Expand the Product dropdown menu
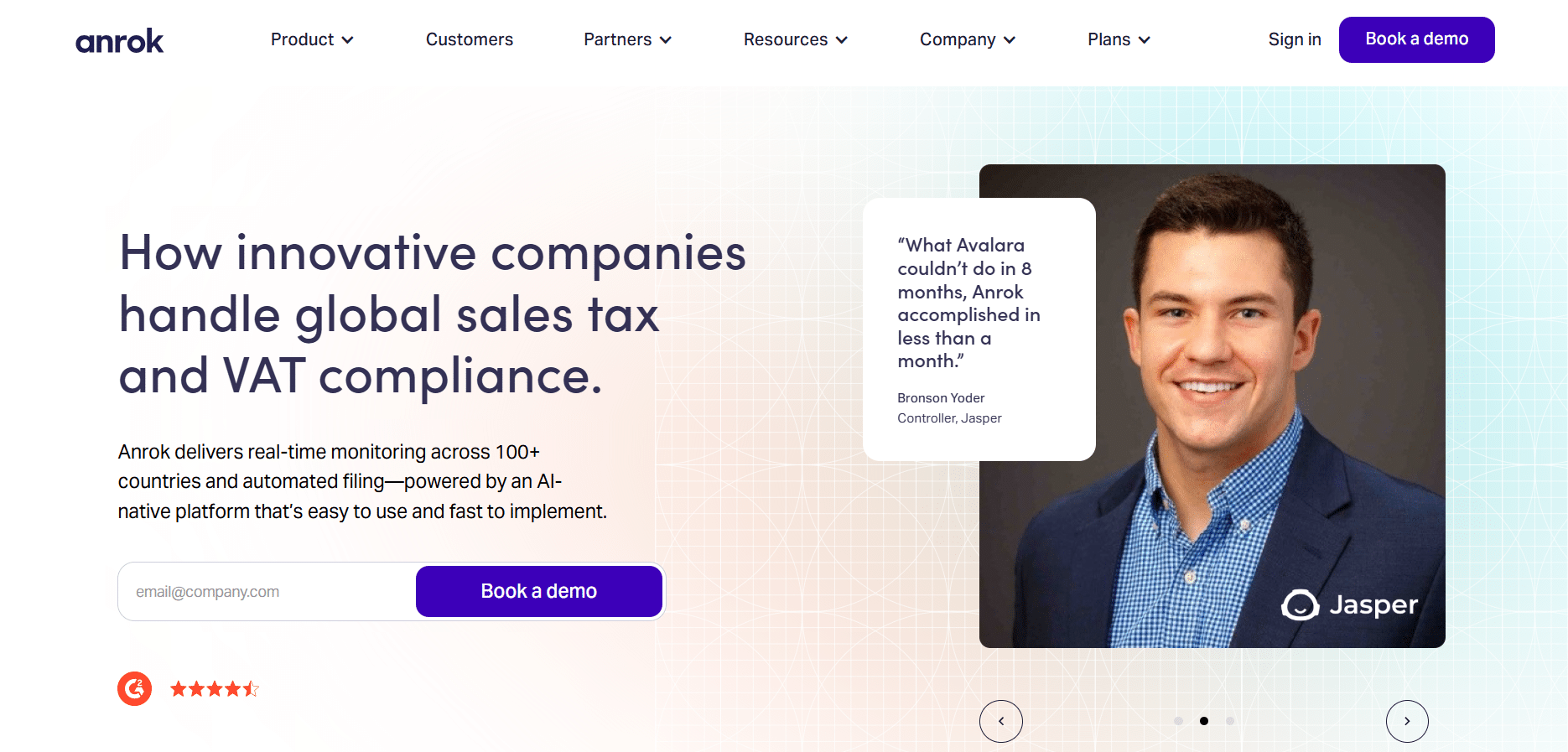Image resolution: width=1568 pixels, height=752 pixels. (x=312, y=39)
